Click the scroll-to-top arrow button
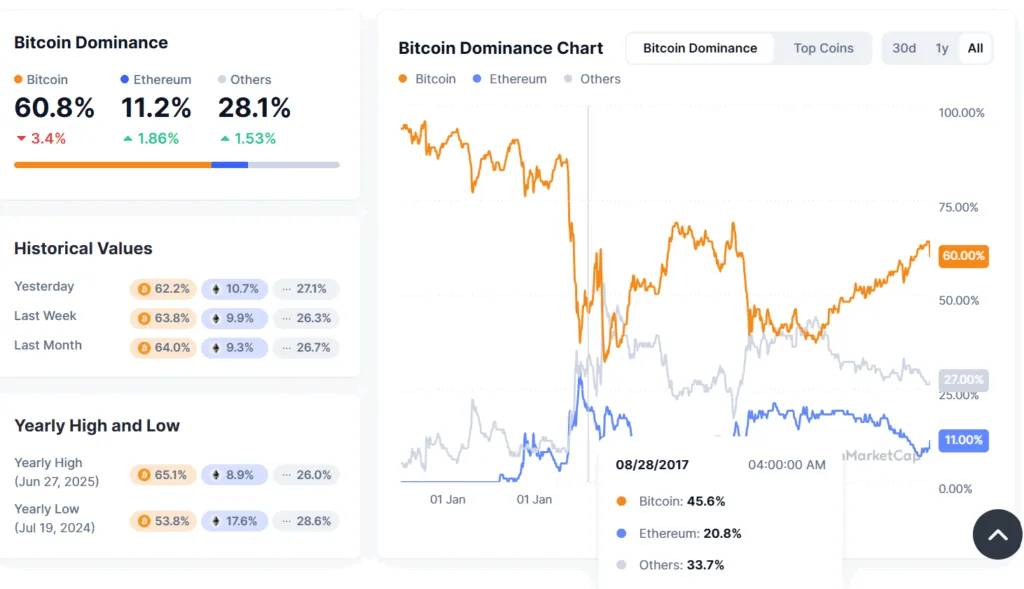Viewport: 1024px width, 589px height. click(x=997, y=534)
